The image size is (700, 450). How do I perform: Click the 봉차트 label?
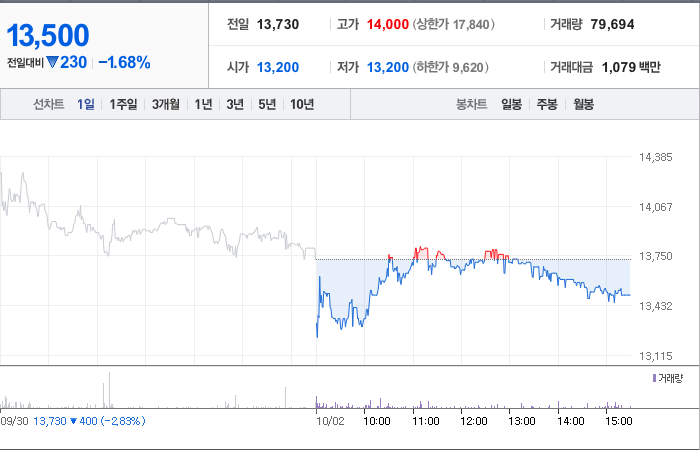(x=471, y=104)
